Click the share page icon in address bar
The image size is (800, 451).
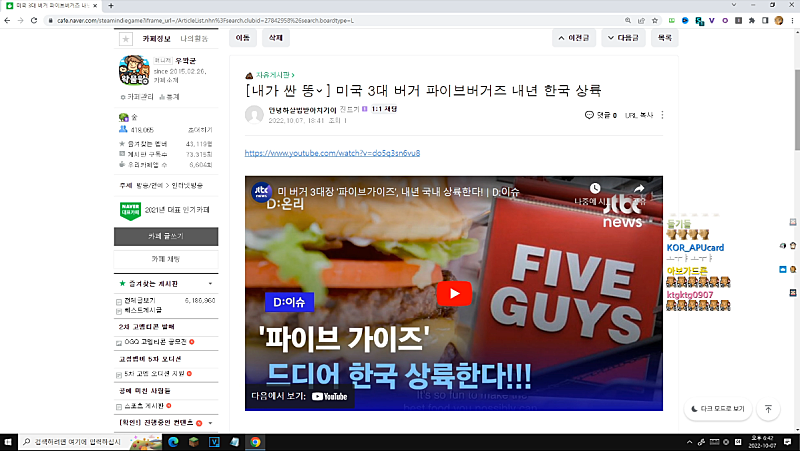point(641,20)
